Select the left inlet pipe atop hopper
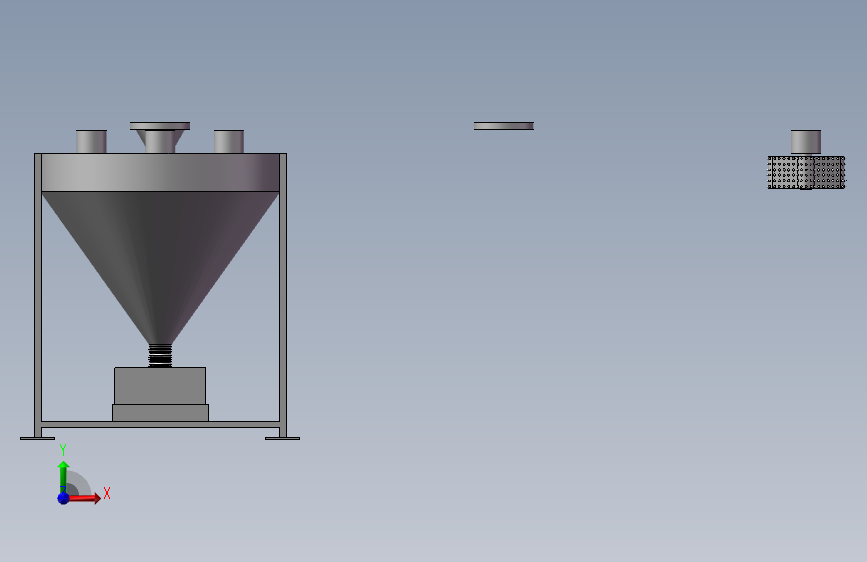 tap(91, 142)
